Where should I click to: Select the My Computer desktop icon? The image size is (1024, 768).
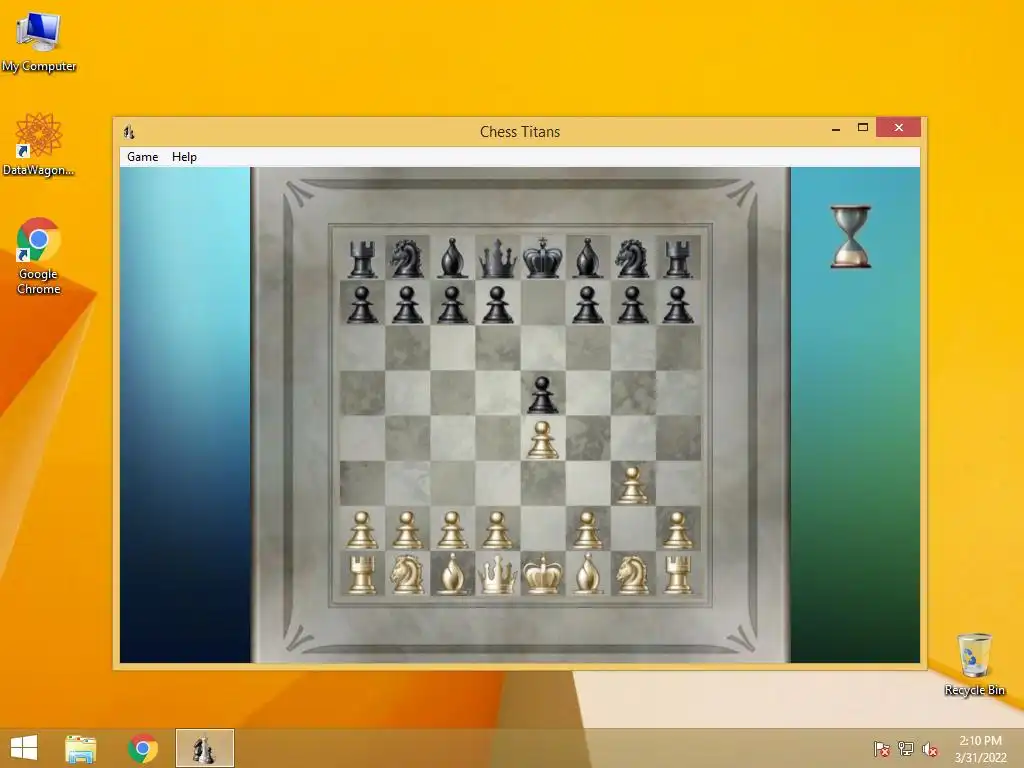[39, 42]
